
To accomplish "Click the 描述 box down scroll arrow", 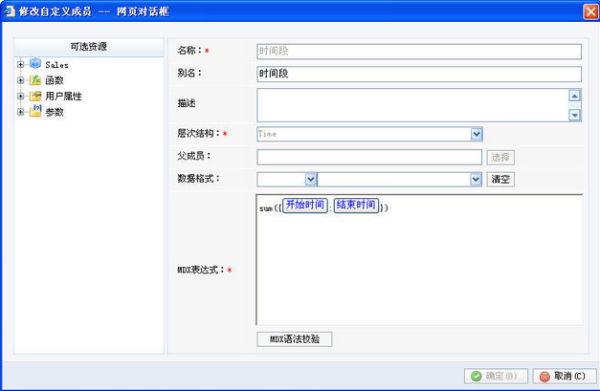I will [574, 114].
